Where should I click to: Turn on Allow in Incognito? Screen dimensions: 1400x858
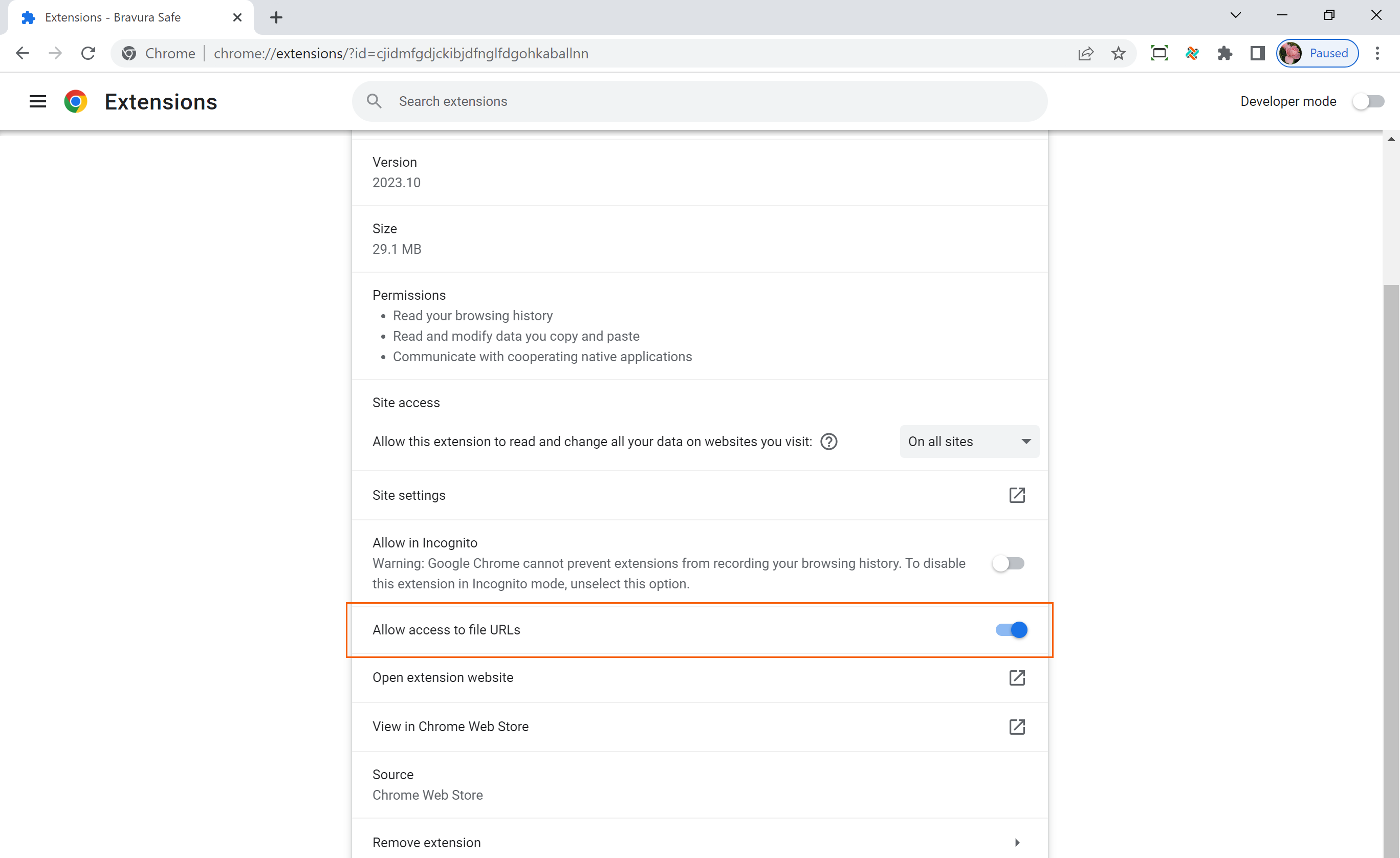click(x=1009, y=563)
